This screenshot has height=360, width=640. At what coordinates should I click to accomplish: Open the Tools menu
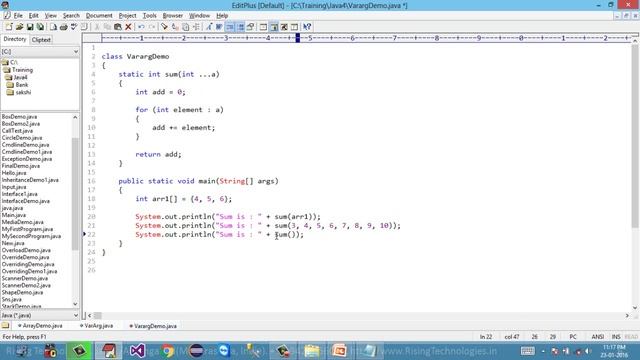pos(149,16)
